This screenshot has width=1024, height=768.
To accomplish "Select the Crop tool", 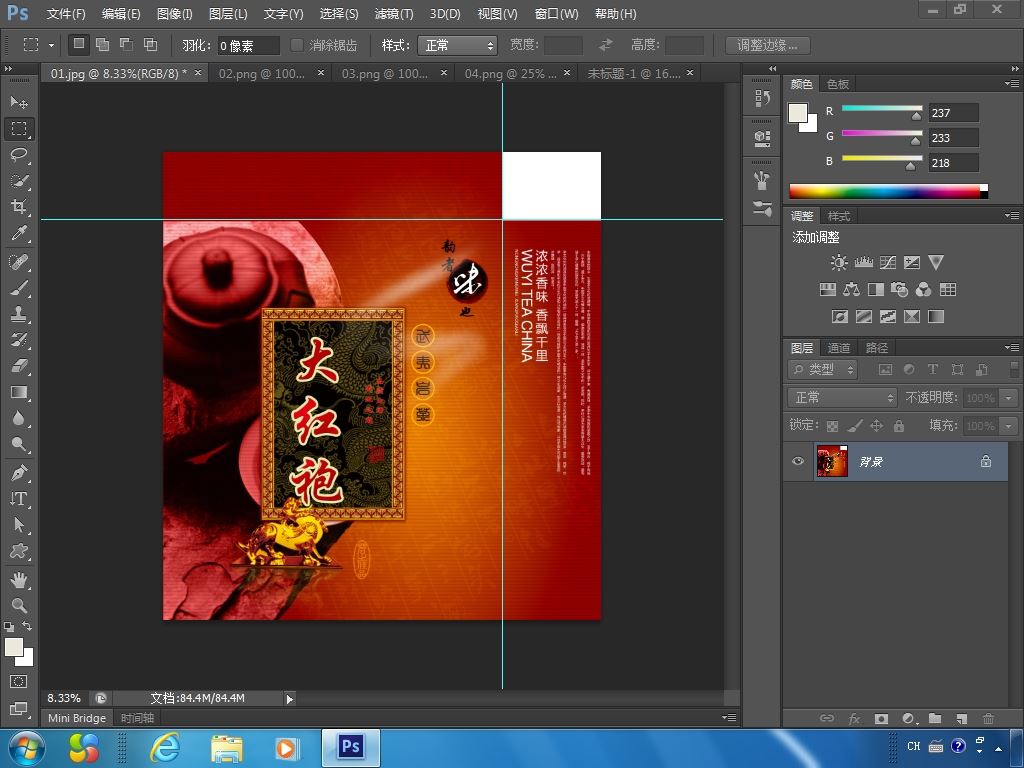I will (19, 207).
